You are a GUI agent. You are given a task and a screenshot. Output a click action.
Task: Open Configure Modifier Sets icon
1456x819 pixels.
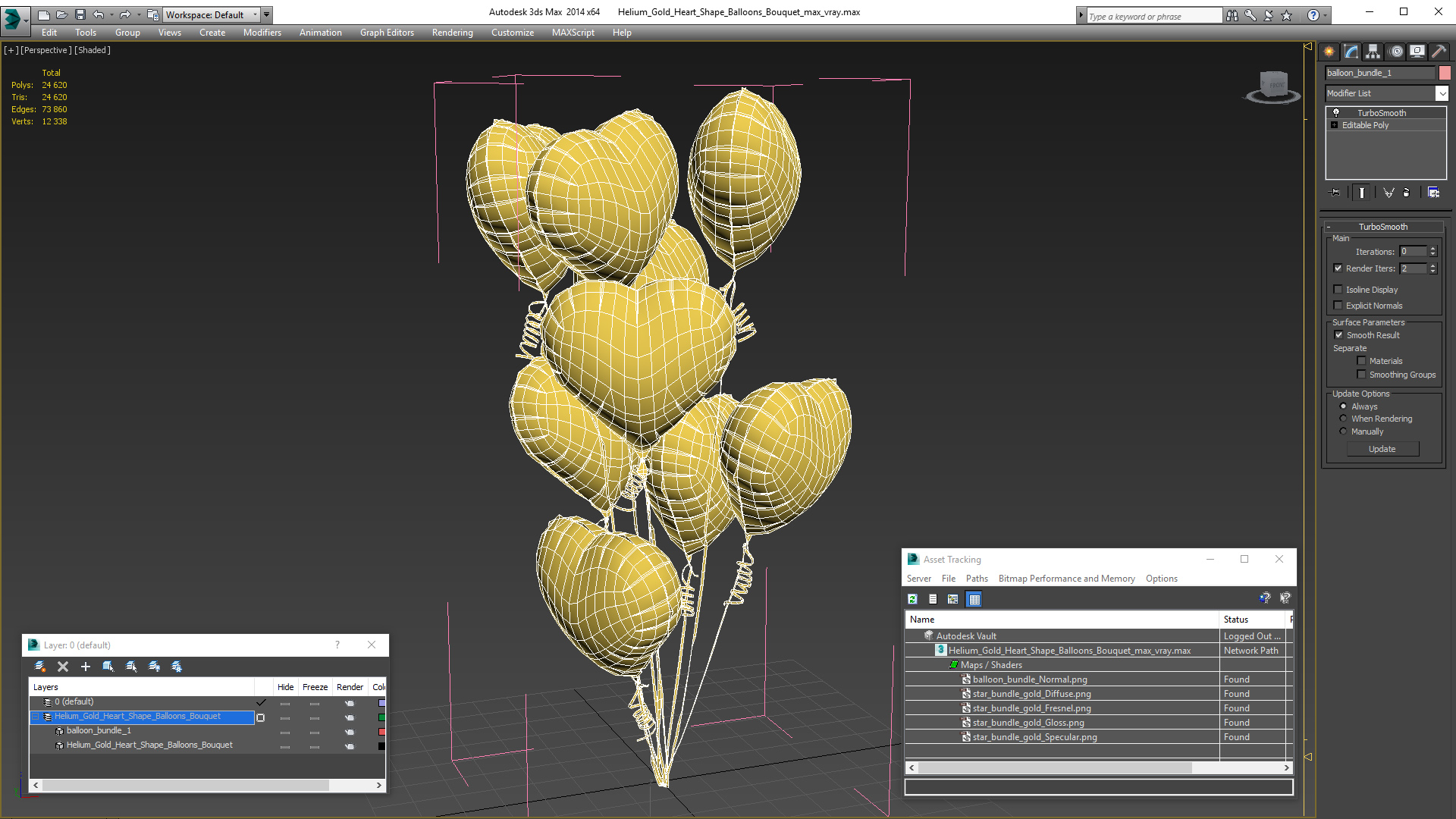[x=1433, y=193]
